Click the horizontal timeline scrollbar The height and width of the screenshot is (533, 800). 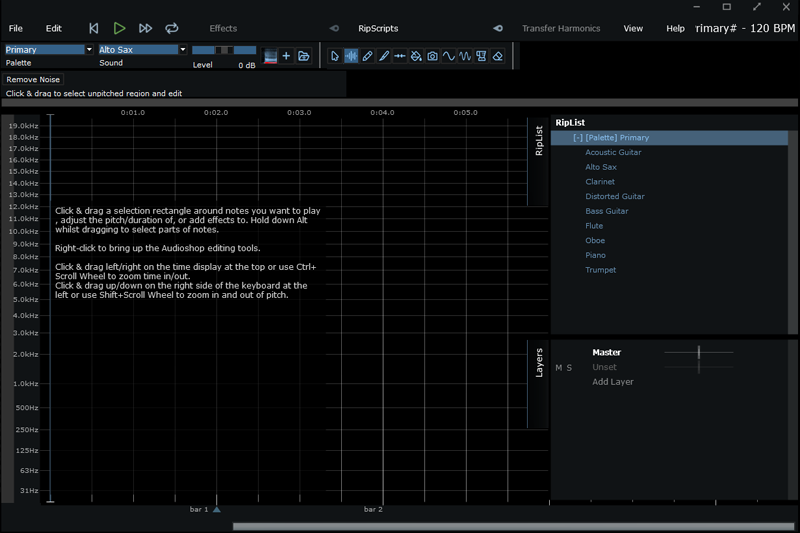click(x=513, y=526)
